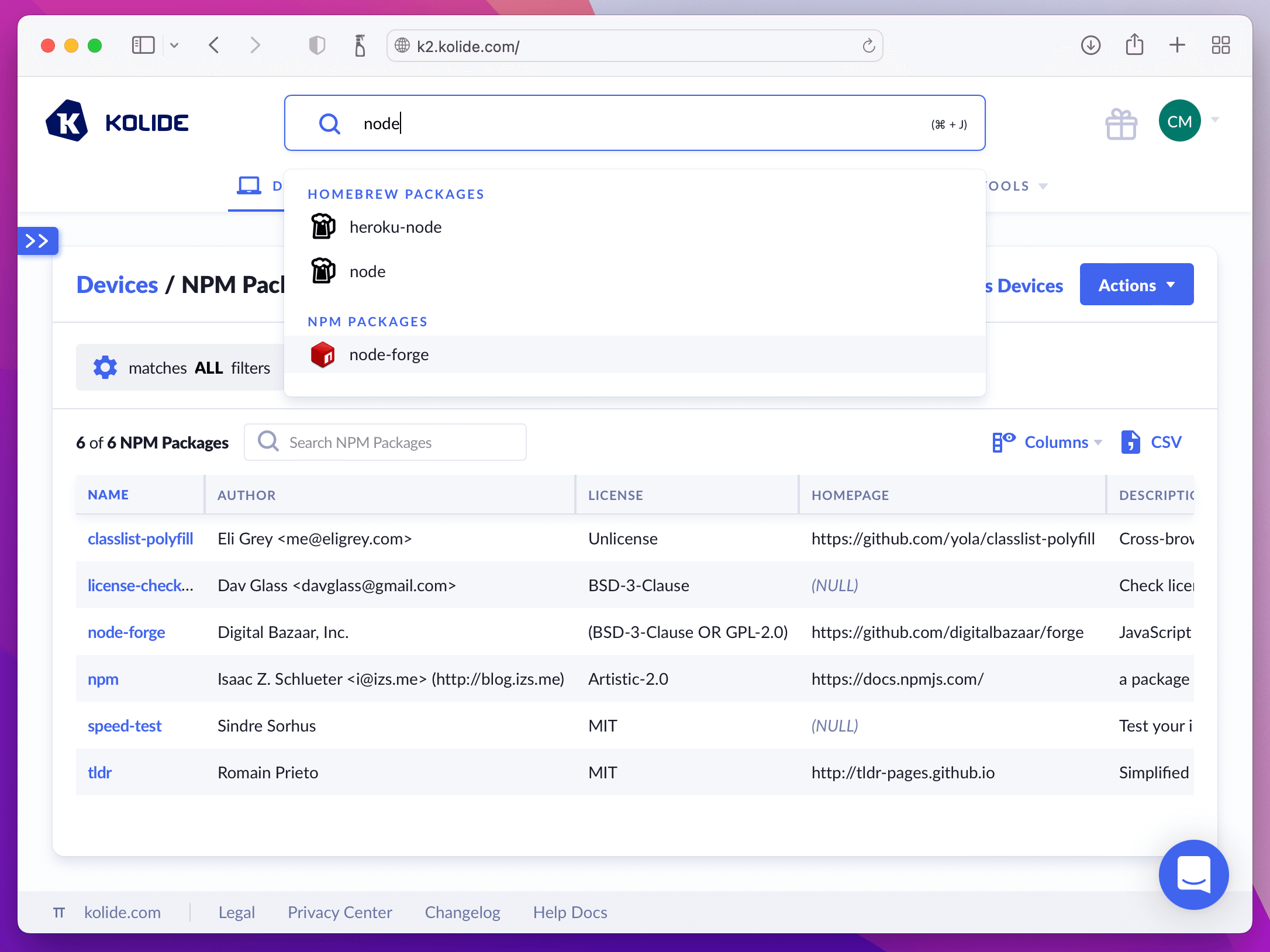Sort table by NAME column
Viewport: 1270px width, 952px height.
pyautogui.click(x=108, y=495)
